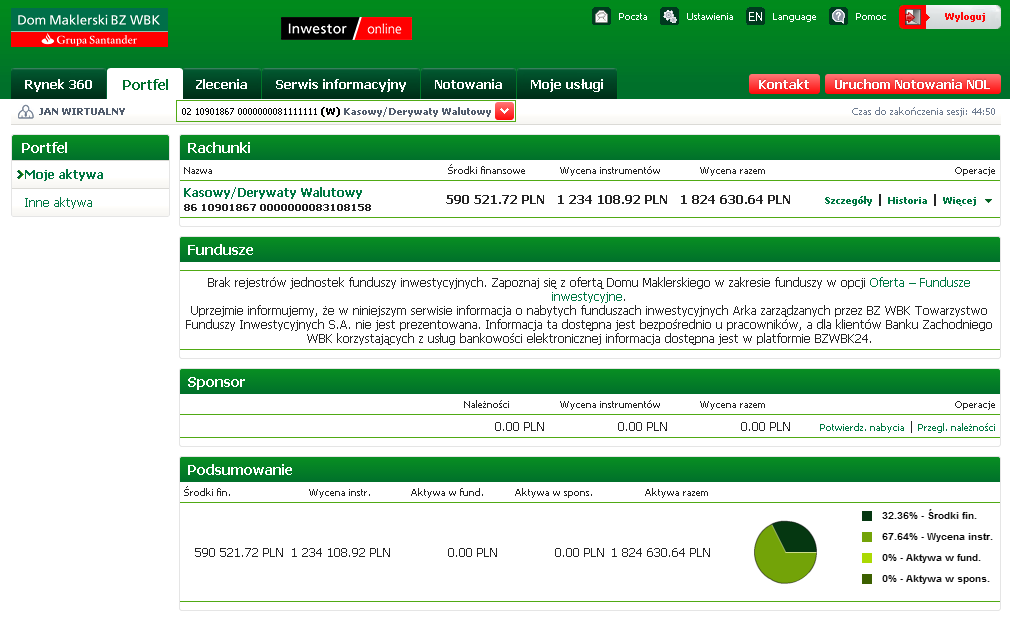Screen dimensions: 1010x633
Task: Click Potwierdz. nabycia in Sponsor section
Action: point(861,428)
